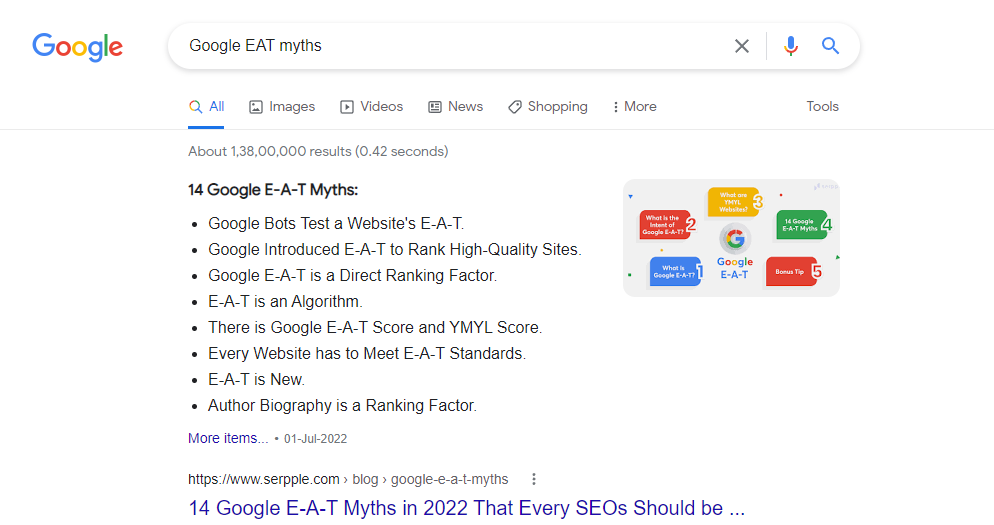994x525 pixels.
Task: Select the Images tab icon
Action: coord(255,107)
